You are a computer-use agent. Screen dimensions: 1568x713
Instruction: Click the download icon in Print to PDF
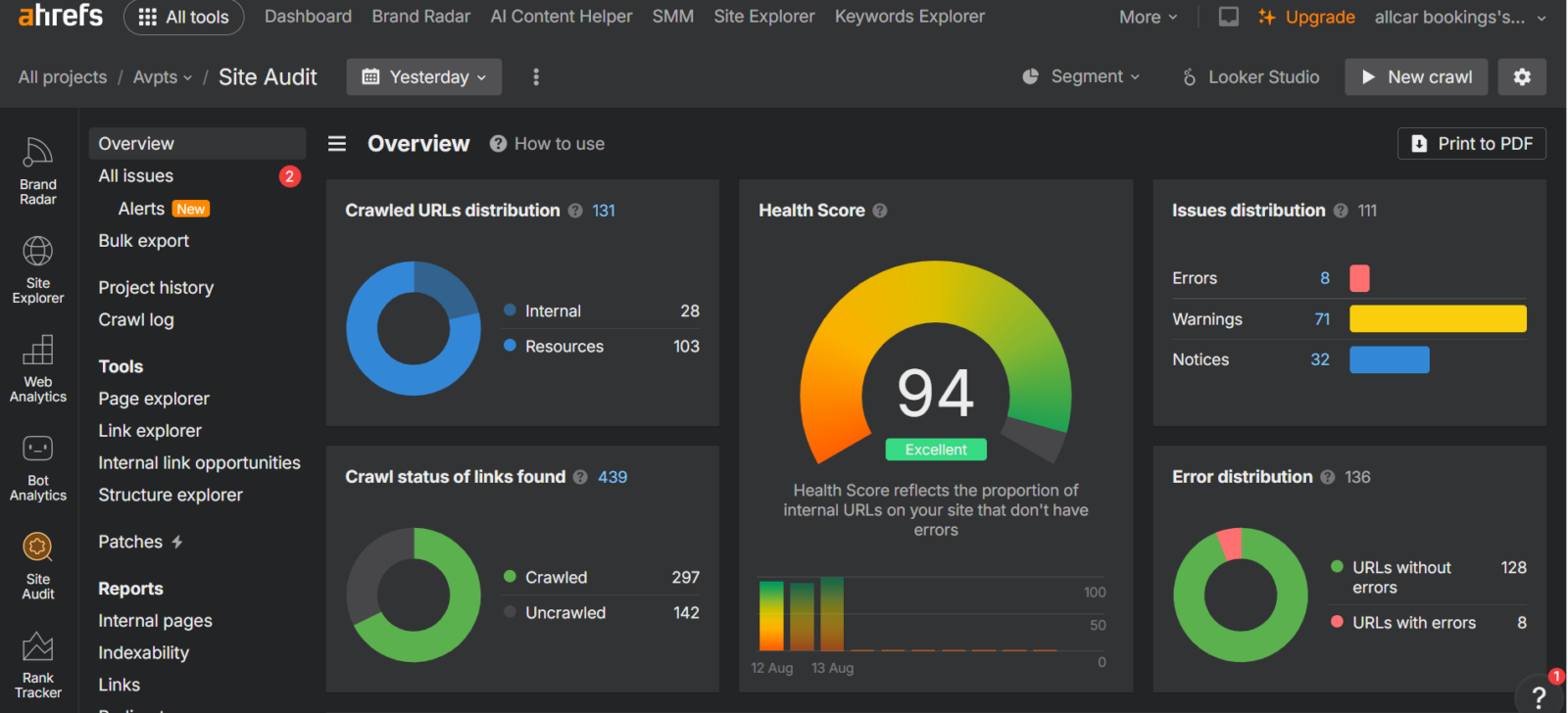[1419, 144]
